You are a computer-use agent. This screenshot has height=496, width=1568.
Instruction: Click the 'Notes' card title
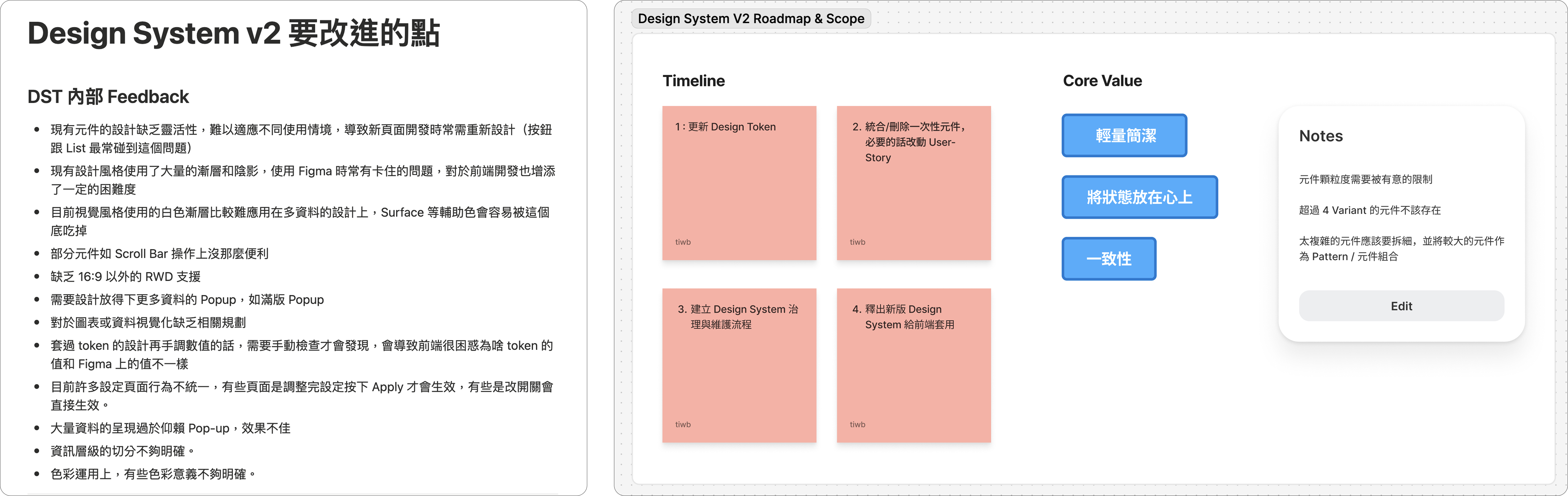coord(1321,136)
